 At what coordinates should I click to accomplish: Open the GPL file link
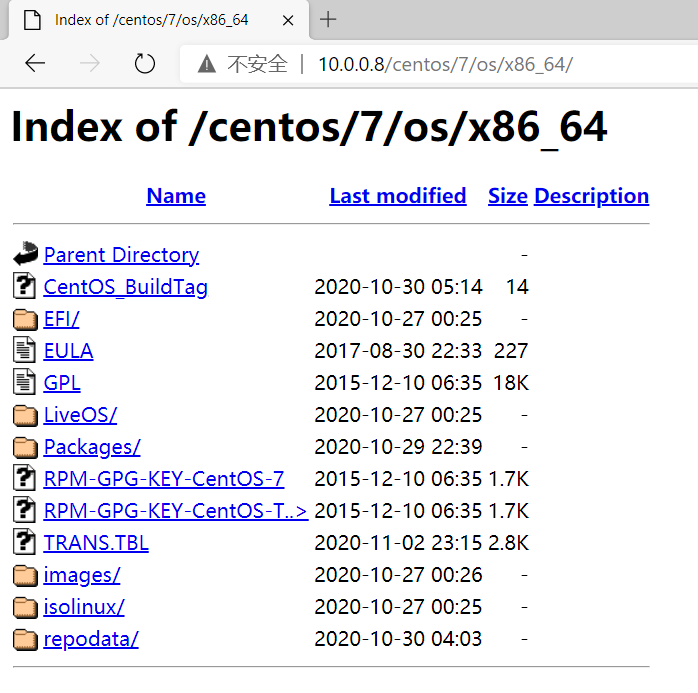click(x=62, y=383)
